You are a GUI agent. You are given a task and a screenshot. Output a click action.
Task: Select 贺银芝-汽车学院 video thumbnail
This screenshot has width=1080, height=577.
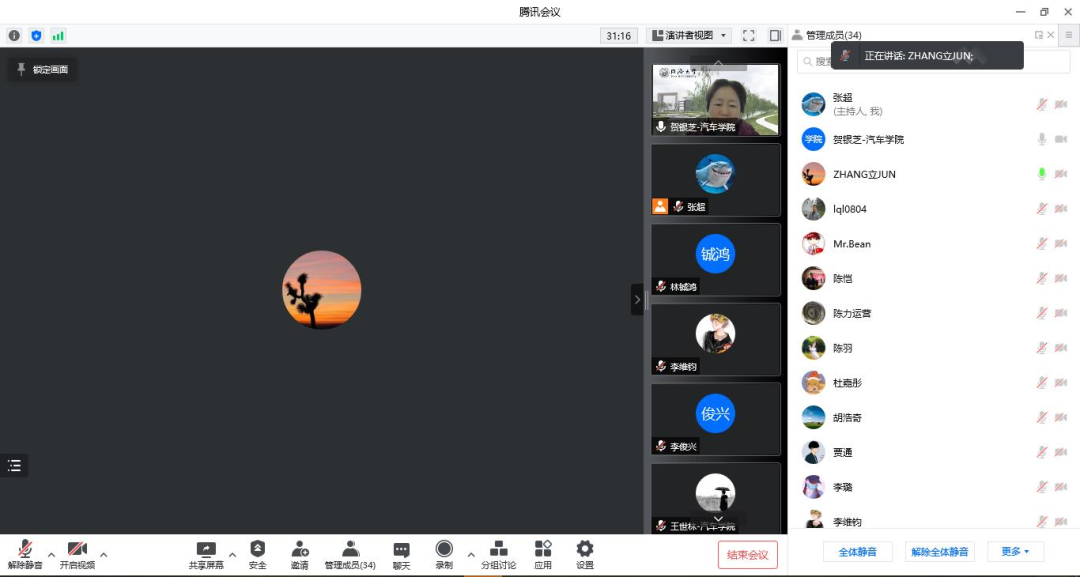[x=715, y=100]
